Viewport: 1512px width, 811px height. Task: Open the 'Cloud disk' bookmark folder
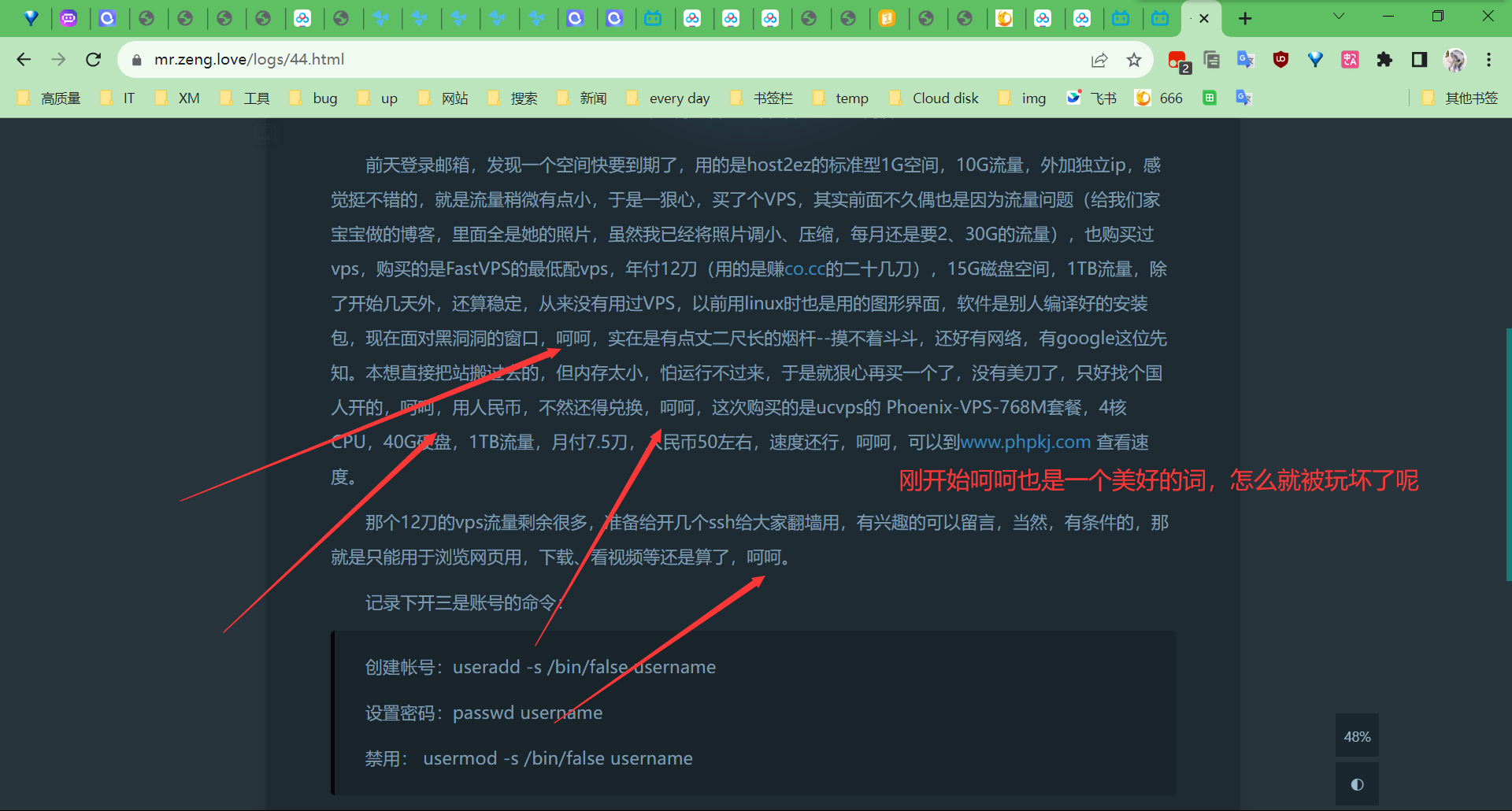934,98
